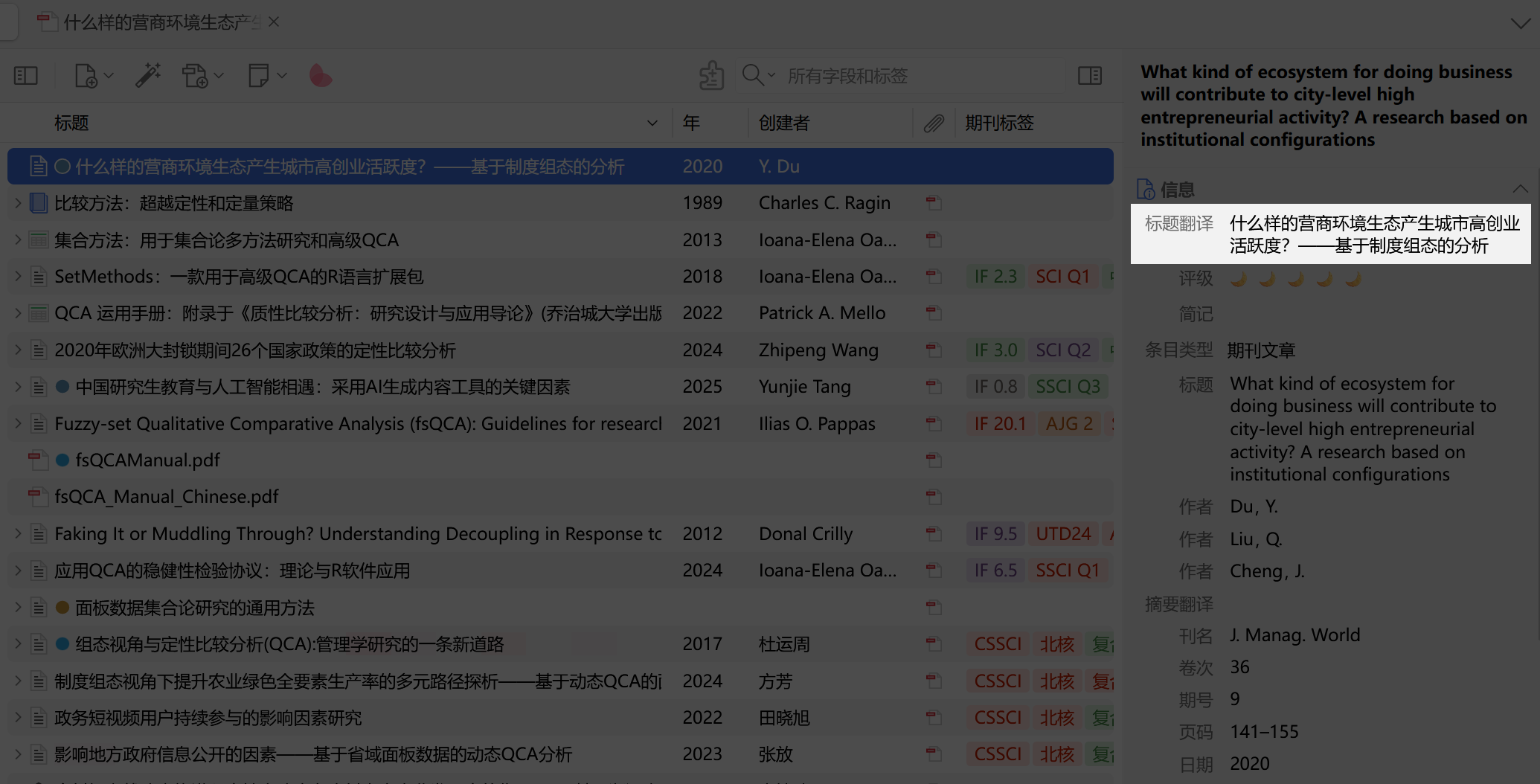Expand the 比较方法 item row
Screen dimensions: 1540x784
(x=18, y=203)
